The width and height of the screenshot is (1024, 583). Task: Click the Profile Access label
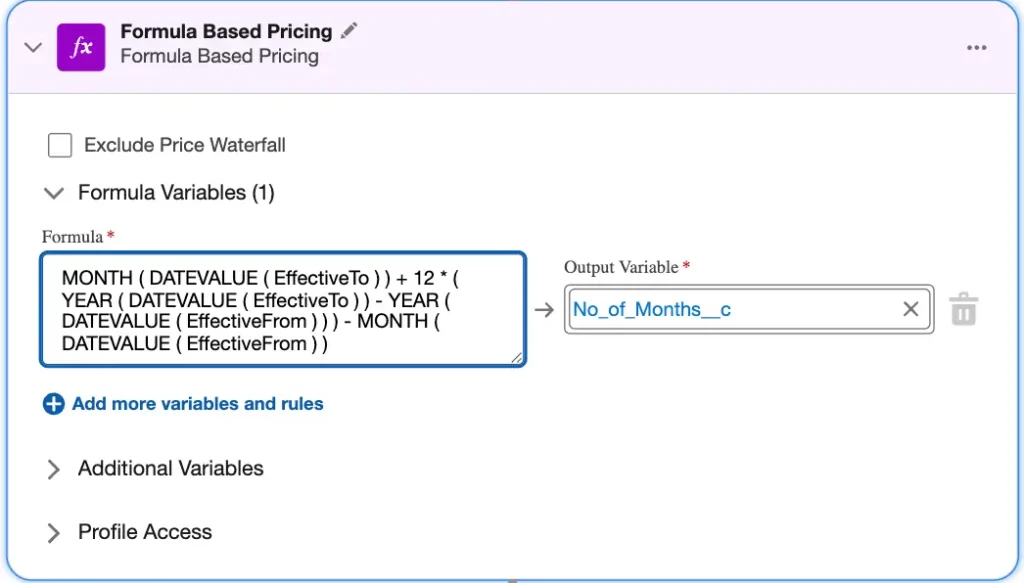pos(144,532)
